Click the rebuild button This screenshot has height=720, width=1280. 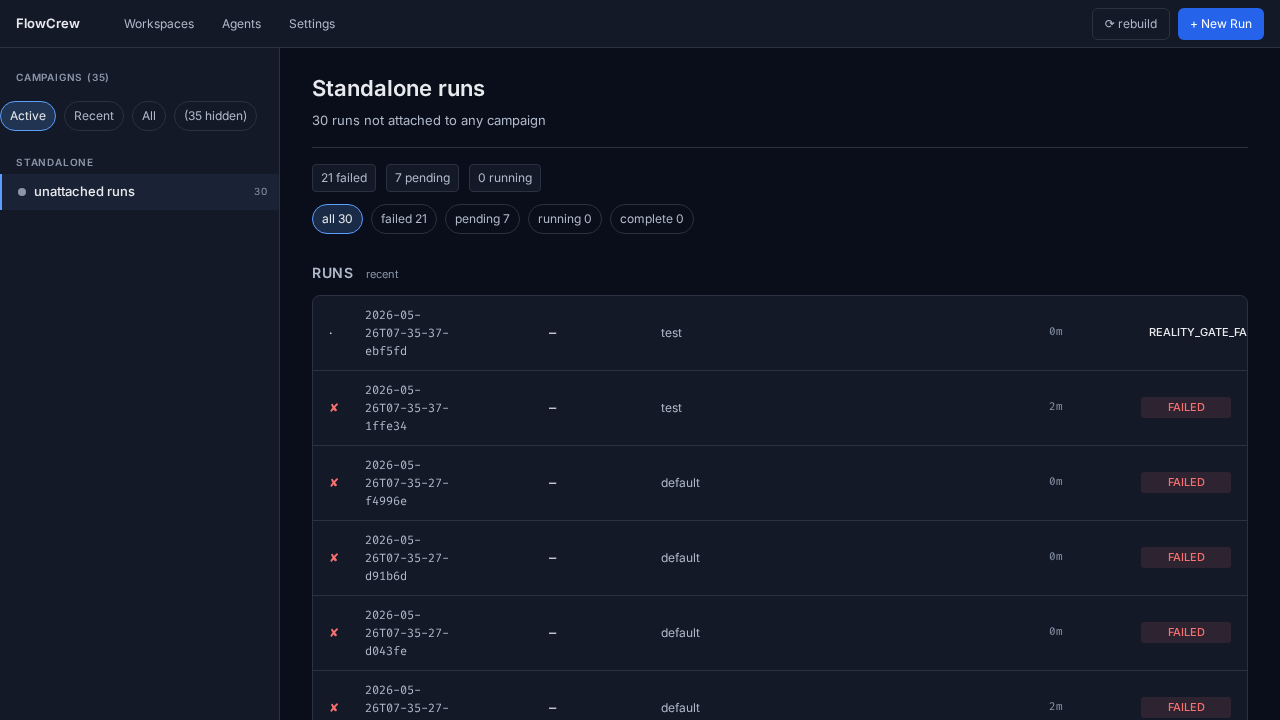1131,24
